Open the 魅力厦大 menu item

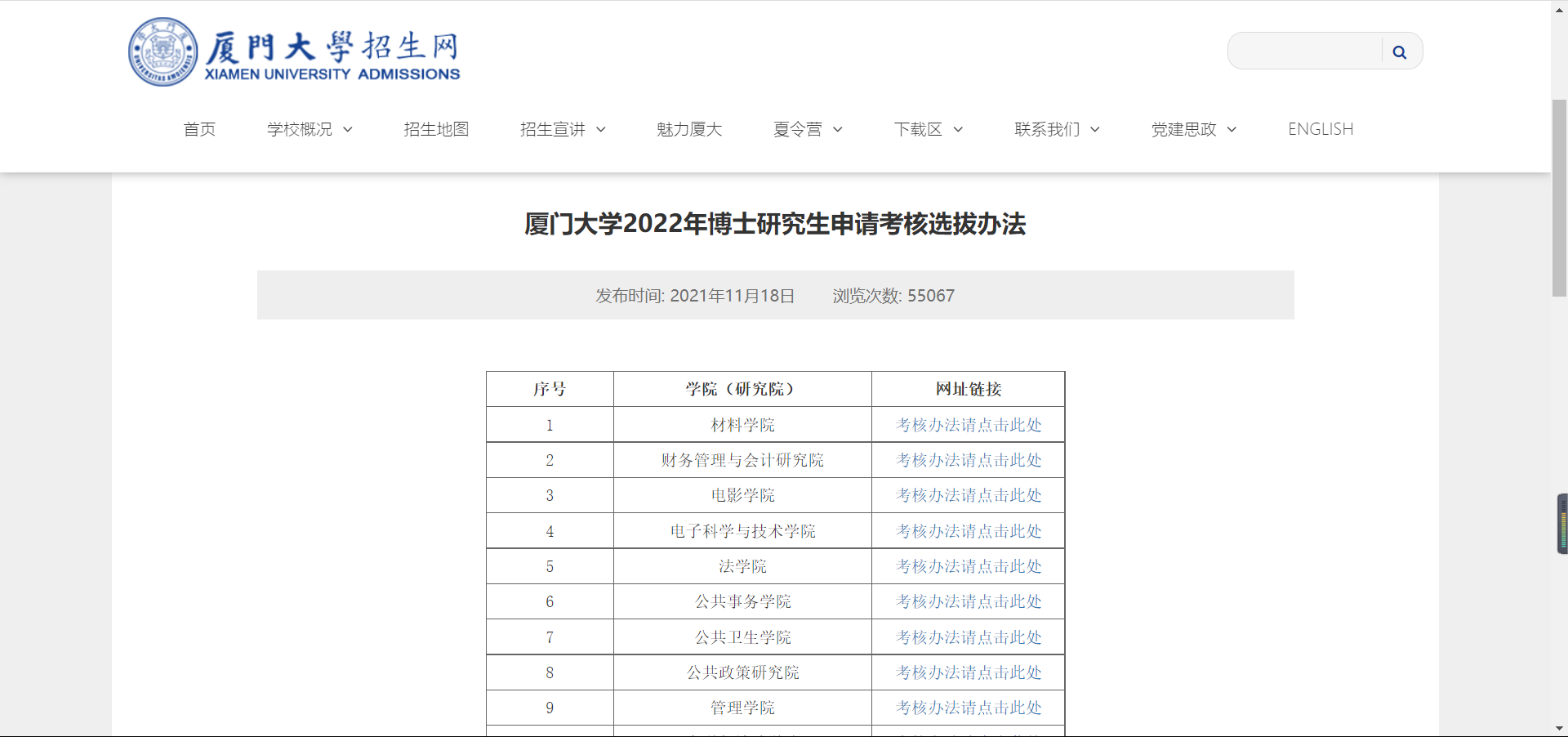point(689,129)
